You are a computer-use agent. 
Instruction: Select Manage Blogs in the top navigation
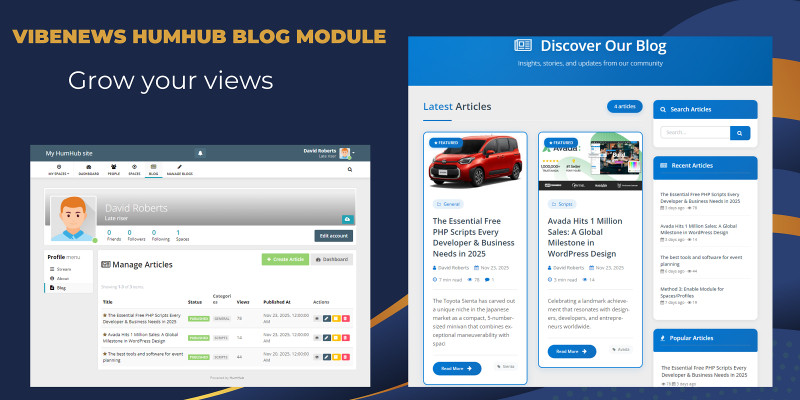[x=180, y=170]
